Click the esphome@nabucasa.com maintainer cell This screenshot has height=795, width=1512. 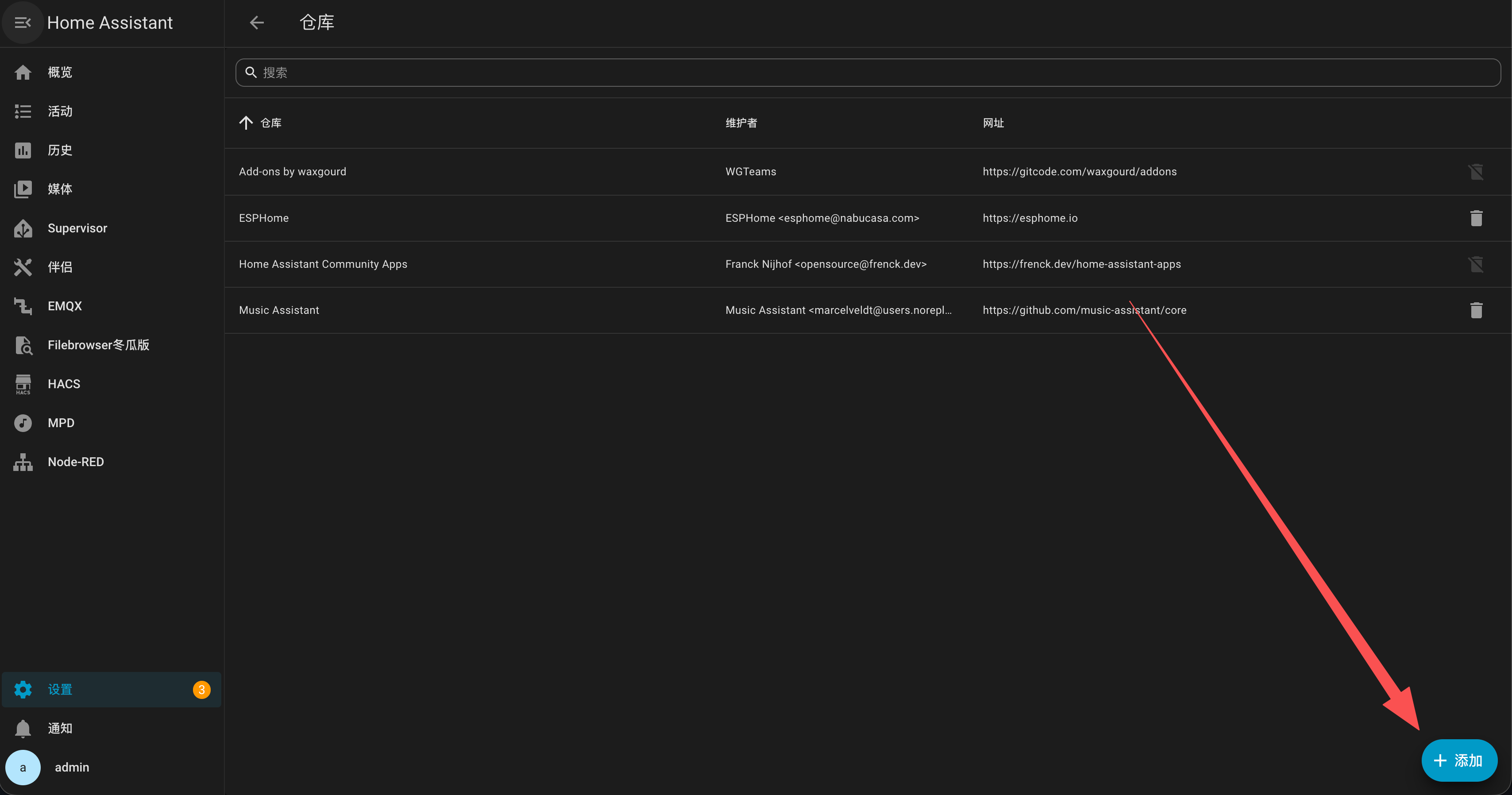[x=822, y=218]
